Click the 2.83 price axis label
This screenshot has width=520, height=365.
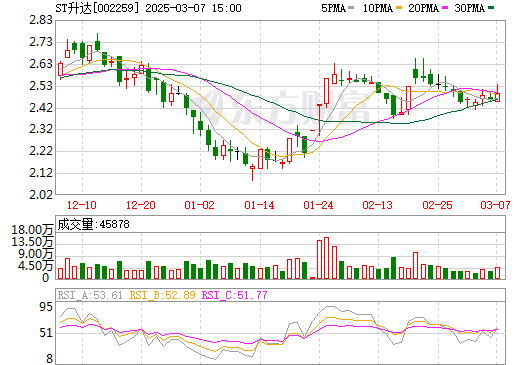41,20
